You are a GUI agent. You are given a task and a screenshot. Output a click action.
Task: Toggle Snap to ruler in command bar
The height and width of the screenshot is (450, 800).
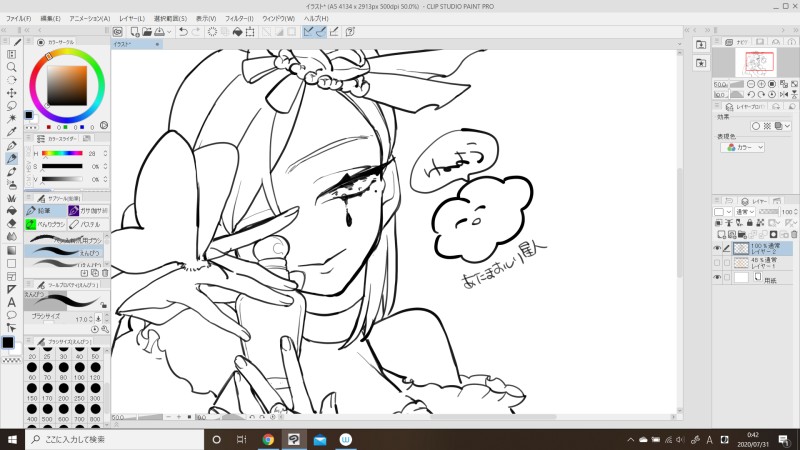click(308, 32)
